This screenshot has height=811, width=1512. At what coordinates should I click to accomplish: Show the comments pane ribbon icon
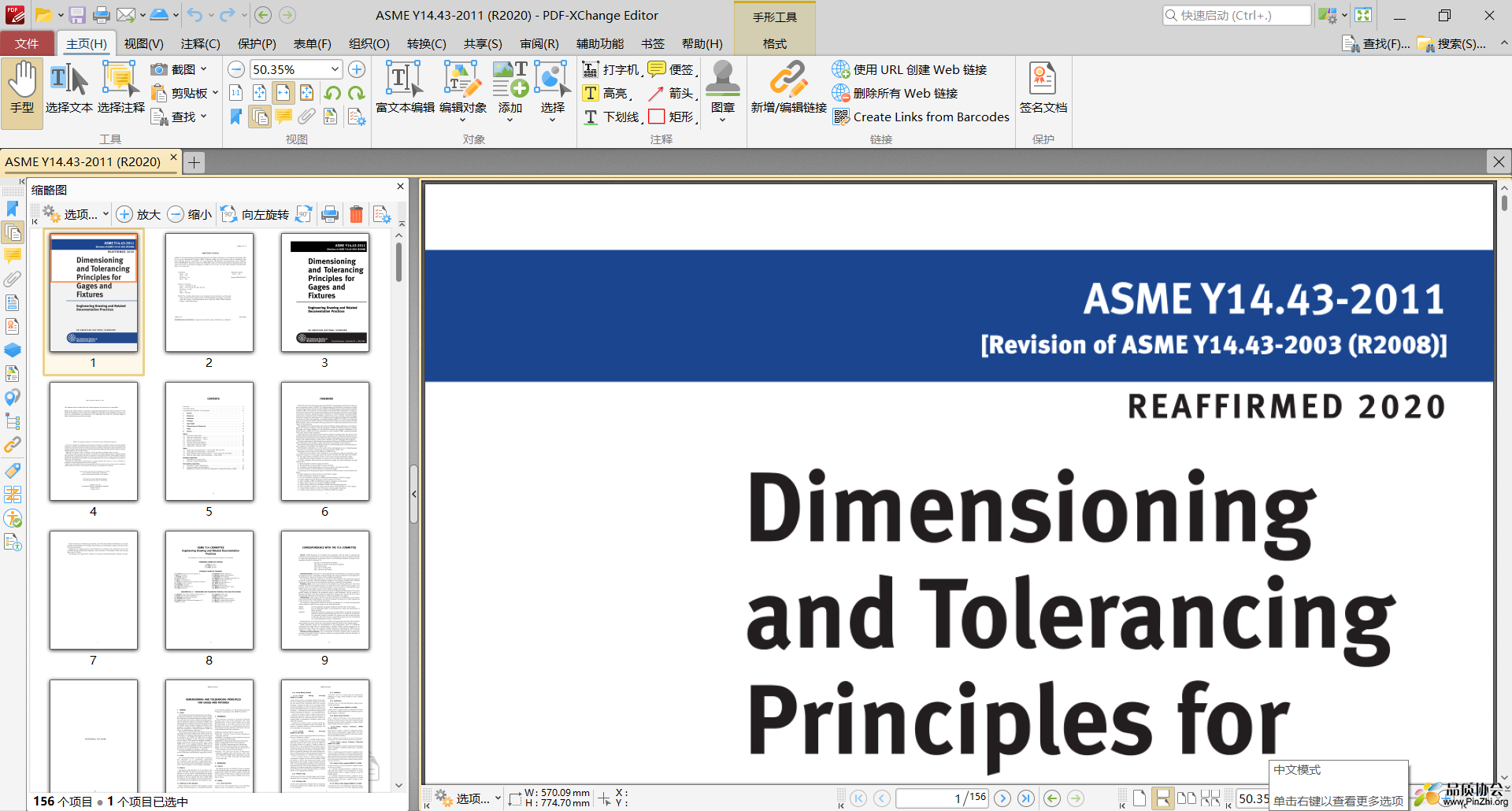click(x=283, y=117)
